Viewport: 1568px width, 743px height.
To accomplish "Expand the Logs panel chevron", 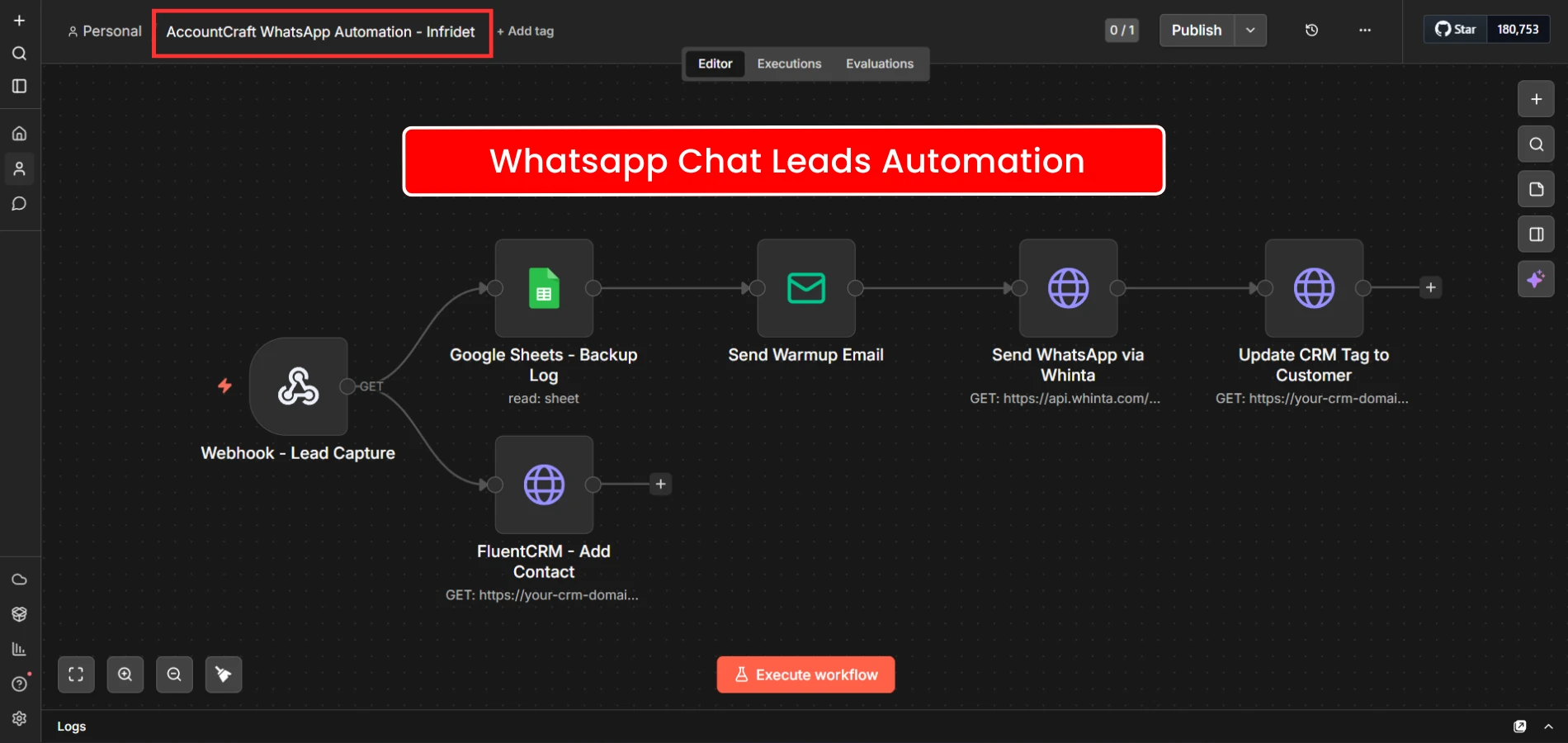I will [1548, 726].
